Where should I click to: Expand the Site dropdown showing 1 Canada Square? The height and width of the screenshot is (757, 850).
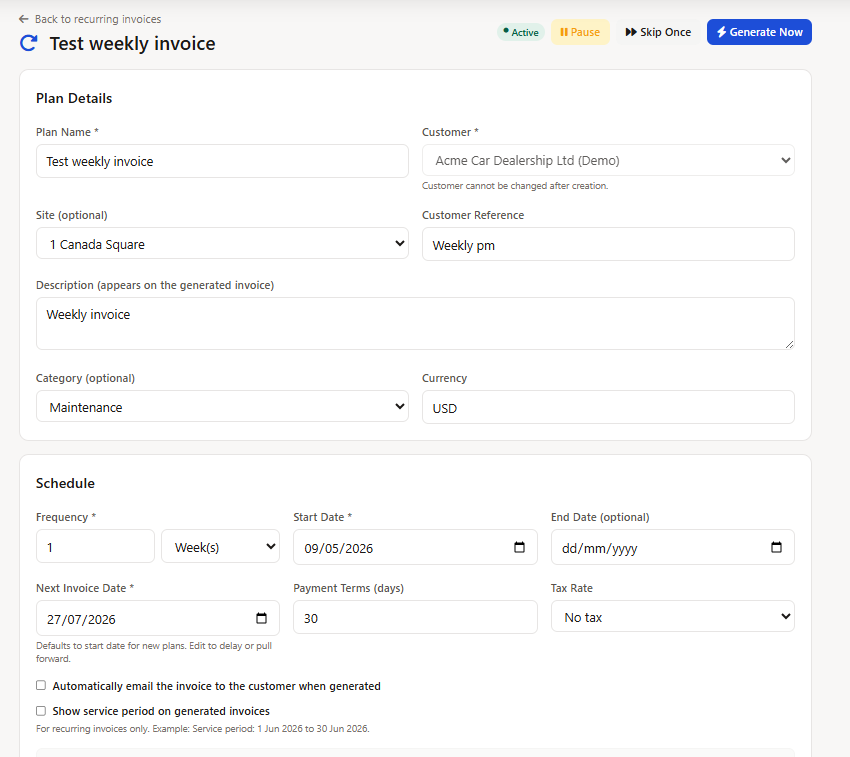click(x=222, y=243)
